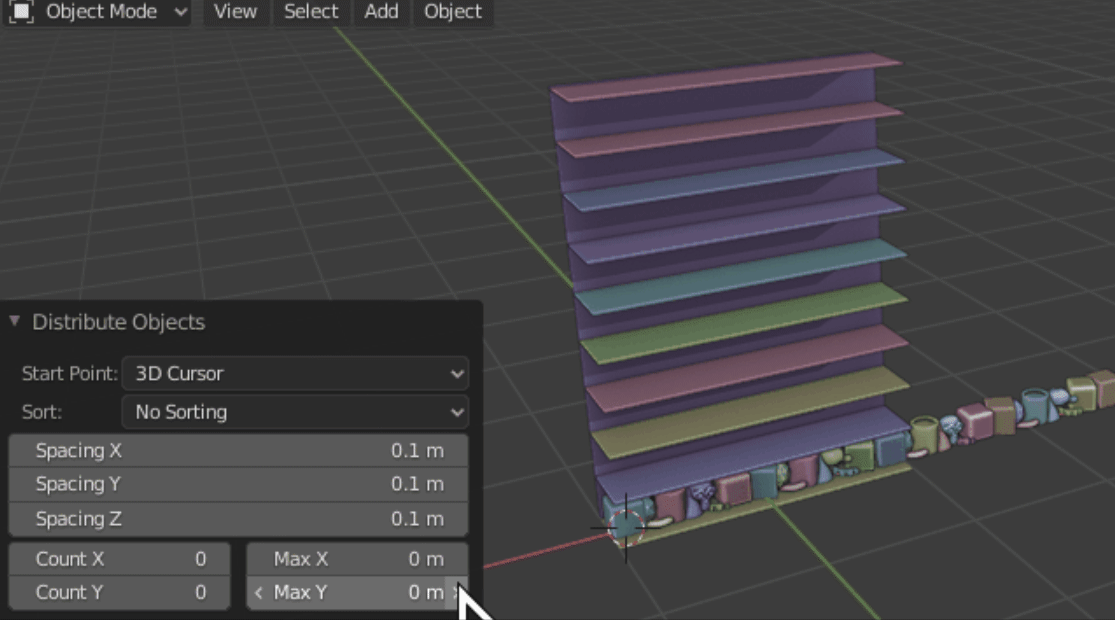1115x620 pixels.
Task: Edit the Spacing Y value
Action: click(x=238, y=484)
